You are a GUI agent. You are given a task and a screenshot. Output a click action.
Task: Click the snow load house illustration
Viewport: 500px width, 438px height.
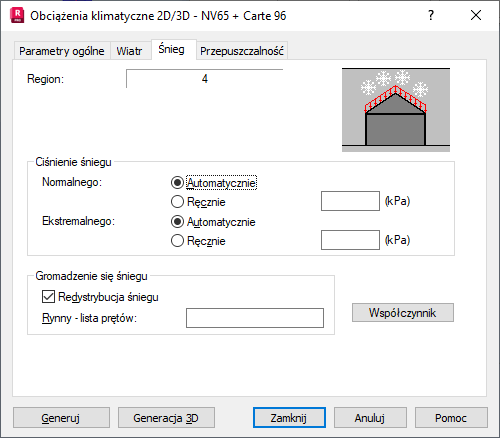coord(396,110)
